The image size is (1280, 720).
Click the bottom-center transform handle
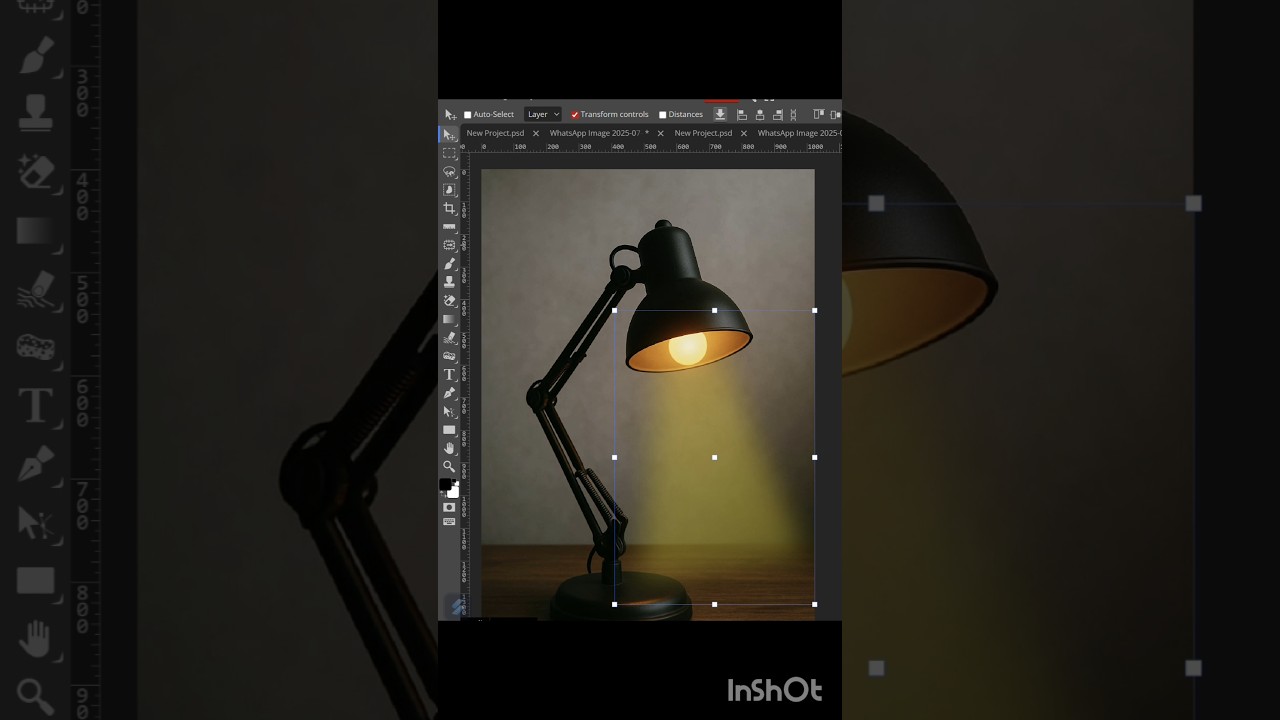point(714,604)
